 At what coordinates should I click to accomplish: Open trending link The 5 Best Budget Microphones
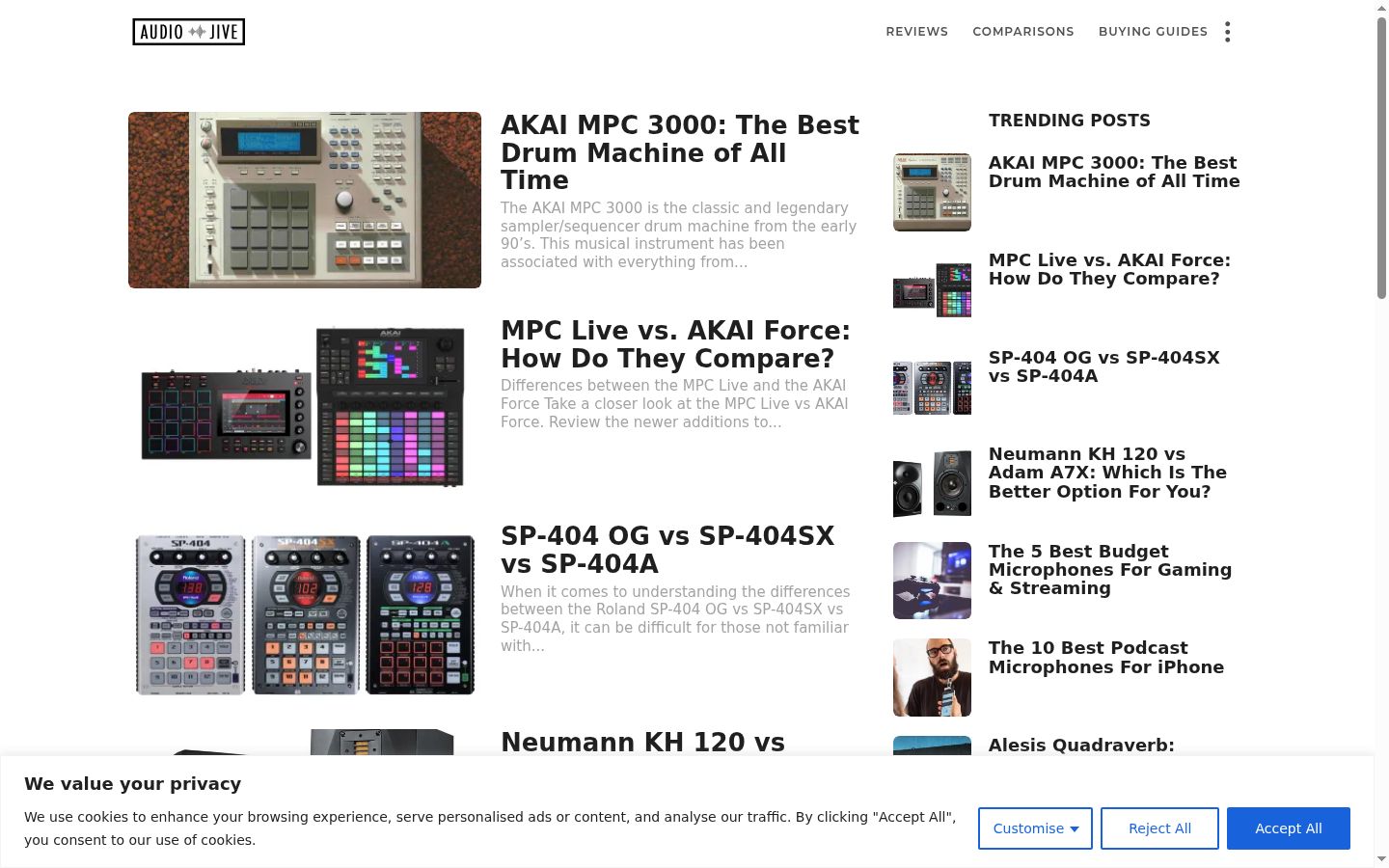pyautogui.click(x=1110, y=570)
